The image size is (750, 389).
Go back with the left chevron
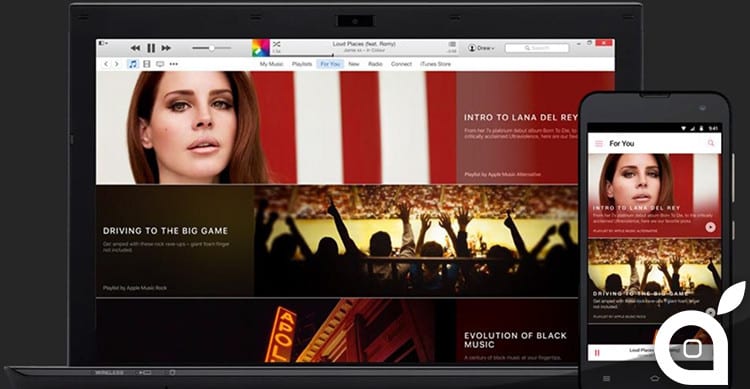pyautogui.click(x=106, y=64)
